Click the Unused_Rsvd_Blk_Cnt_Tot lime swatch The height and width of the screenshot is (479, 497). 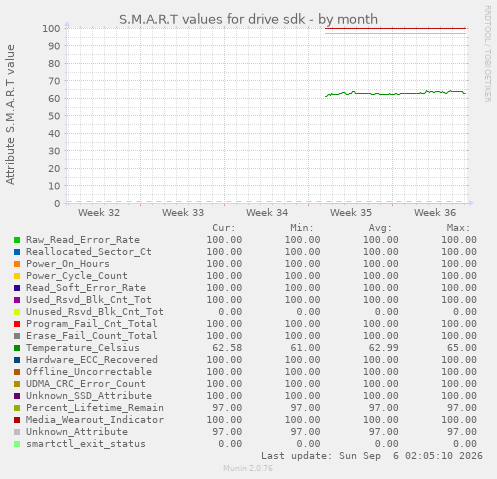[x=17, y=312]
